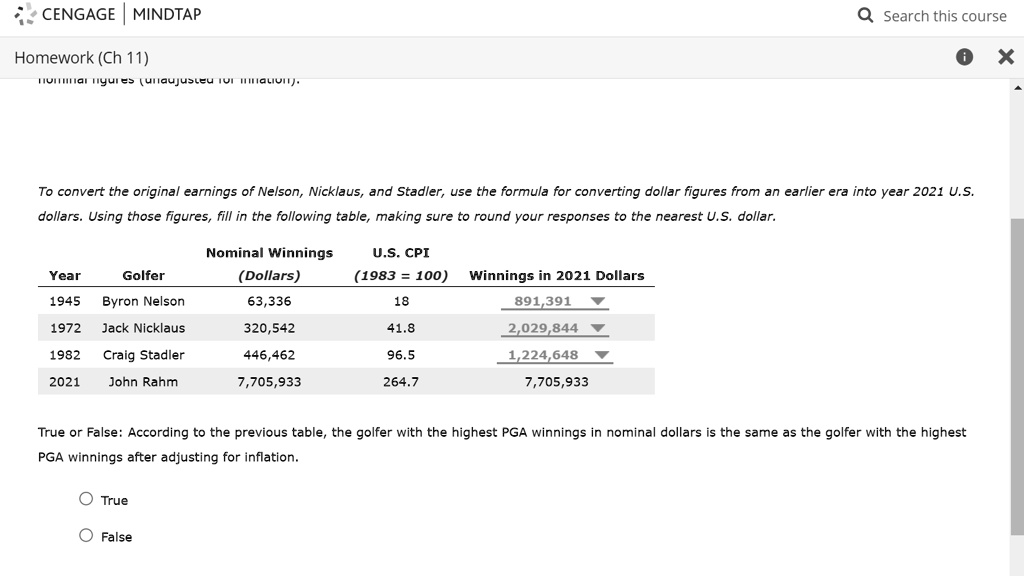This screenshot has height=576, width=1024.
Task: Click the search magnifier icon
Action: (866, 16)
